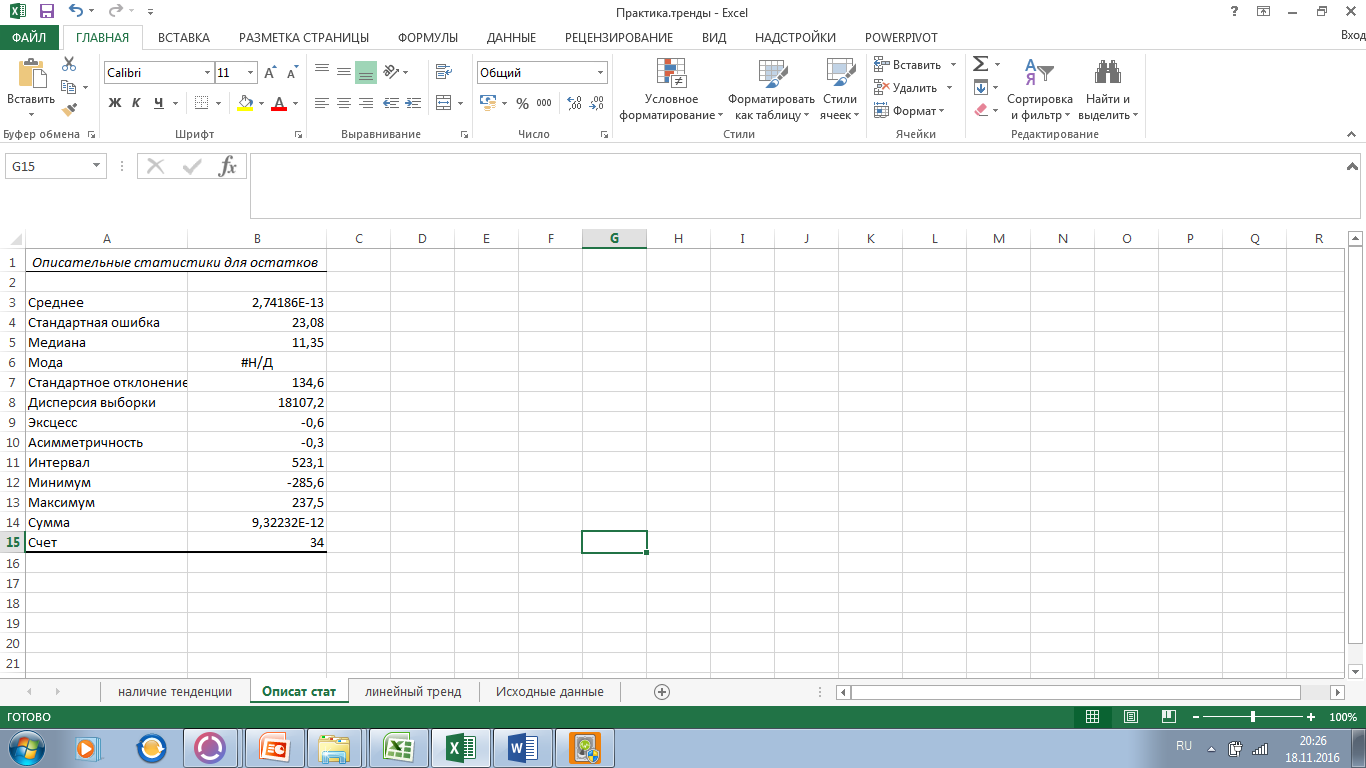The width and height of the screenshot is (1366, 768).
Task: Click the merge and center cells icon
Action: point(441,103)
